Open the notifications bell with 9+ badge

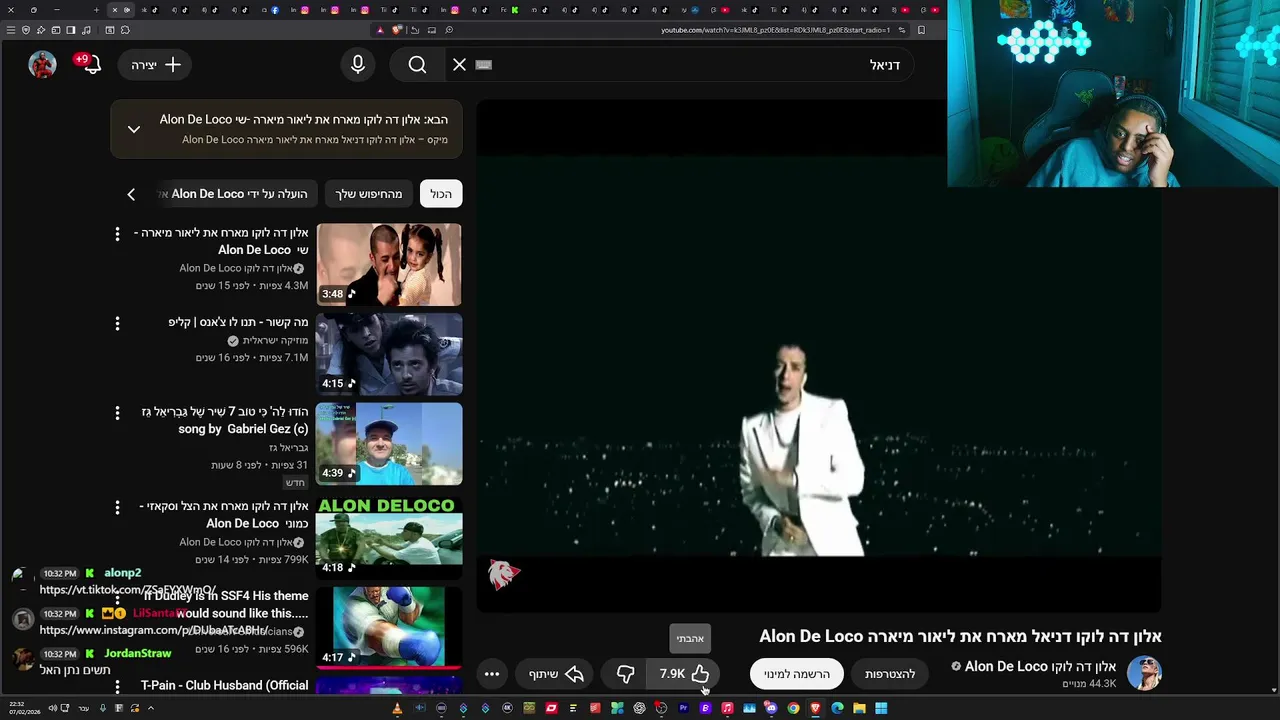pos(90,65)
